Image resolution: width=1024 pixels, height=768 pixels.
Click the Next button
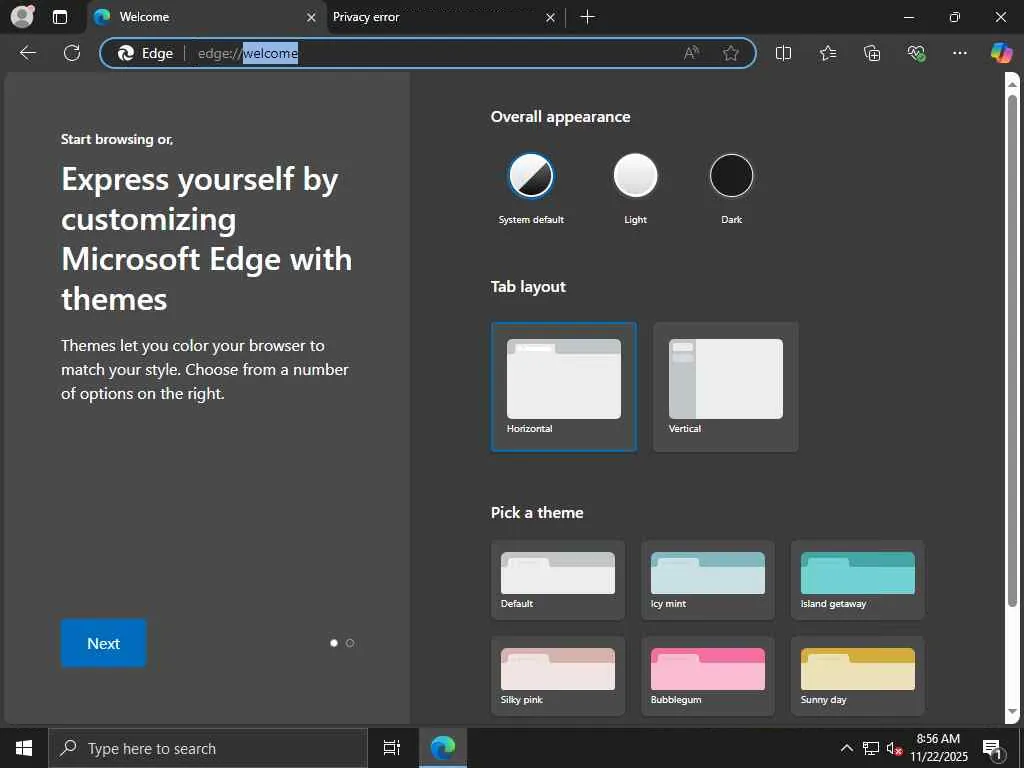coord(103,643)
